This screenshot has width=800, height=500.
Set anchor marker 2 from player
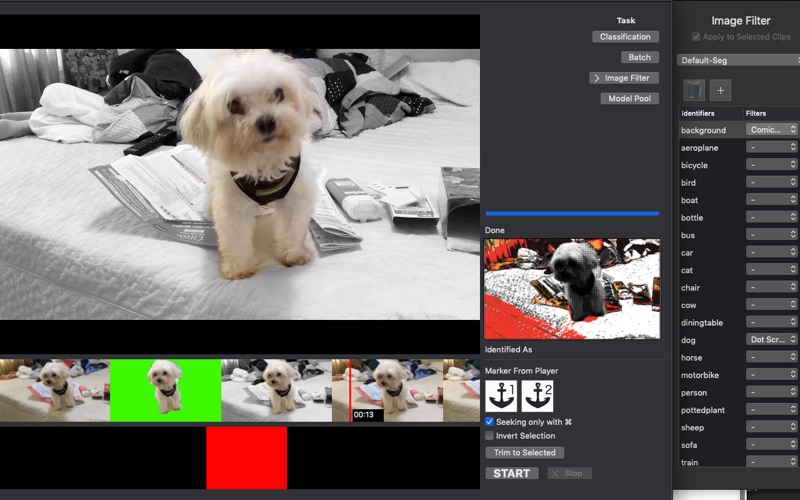click(x=537, y=396)
